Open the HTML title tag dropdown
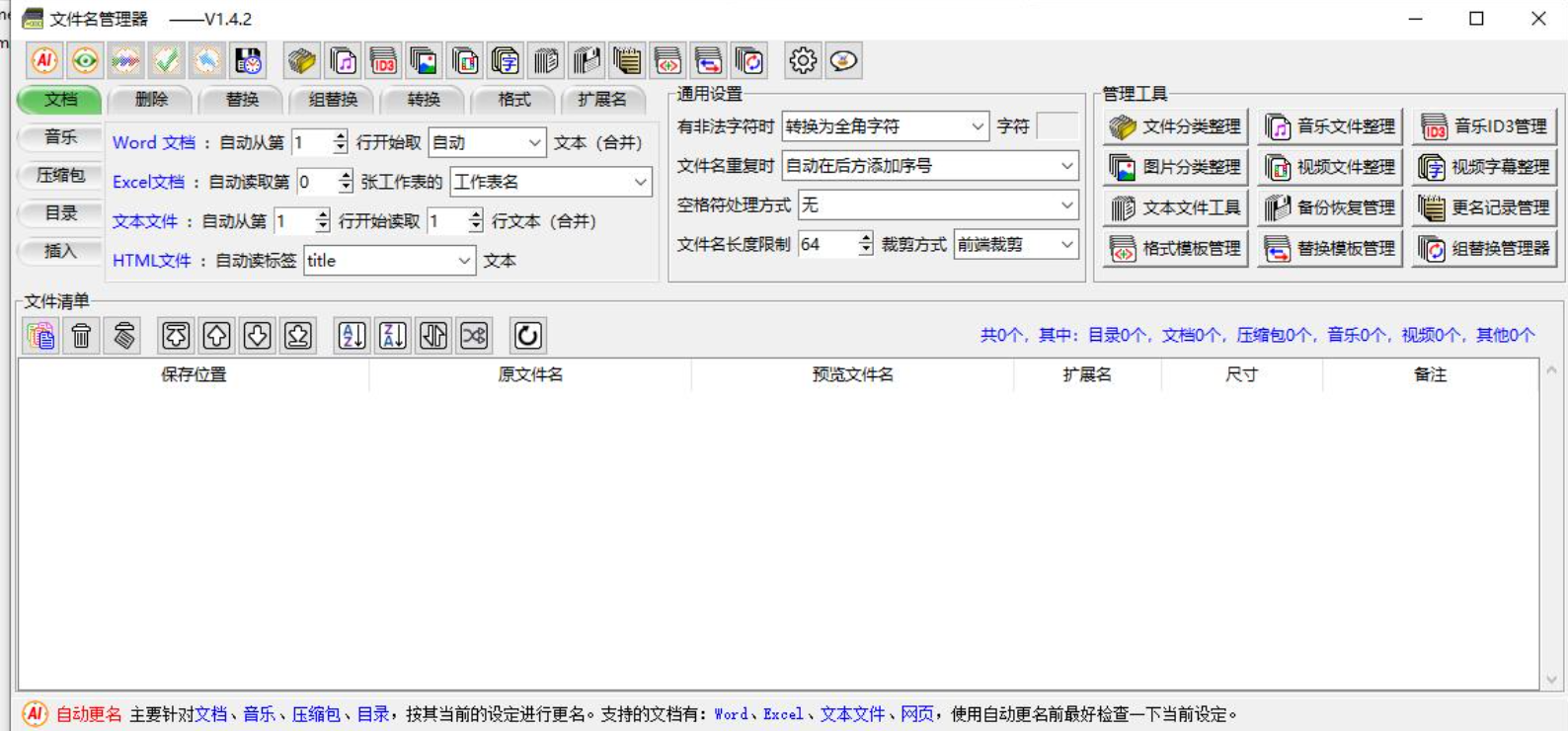Viewport: 1568px width, 731px height. (464, 261)
